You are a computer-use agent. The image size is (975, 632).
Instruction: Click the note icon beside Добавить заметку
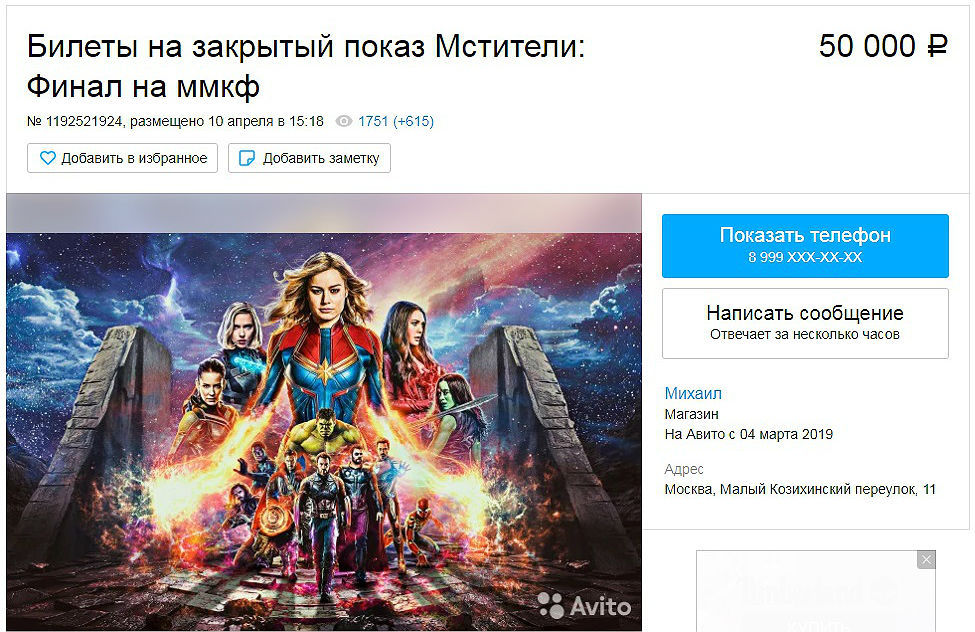tap(247, 158)
